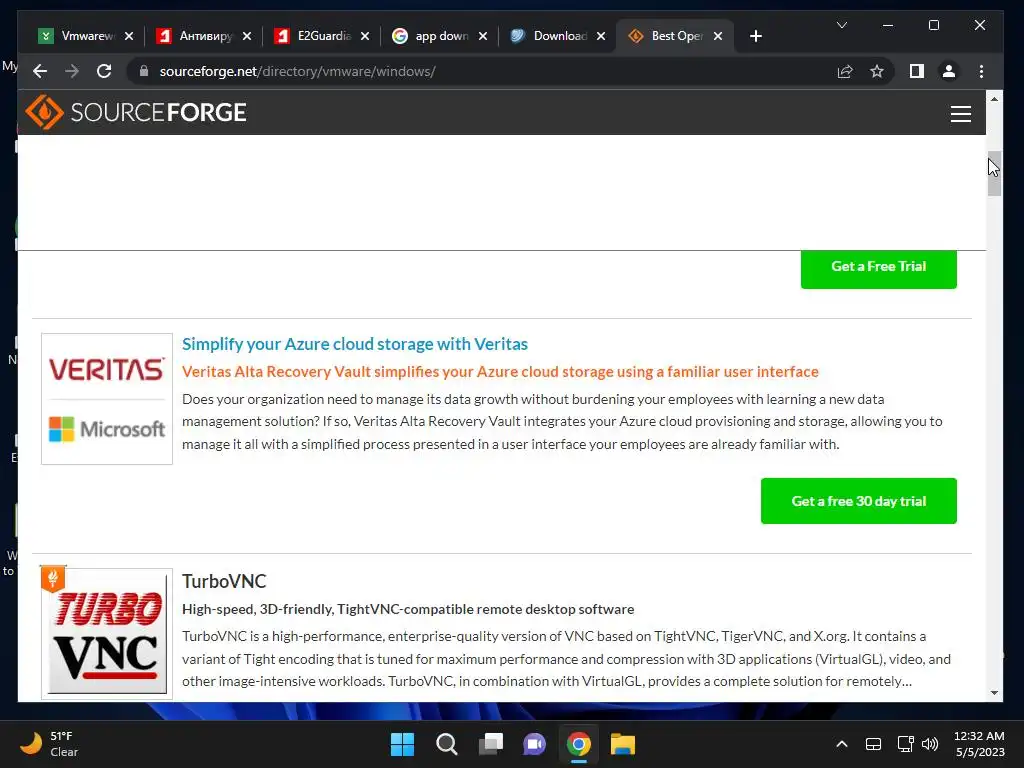Viewport: 1024px width, 768px height.
Task: Click Get a free 30 day trial
Action: pyautogui.click(x=858, y=501)
